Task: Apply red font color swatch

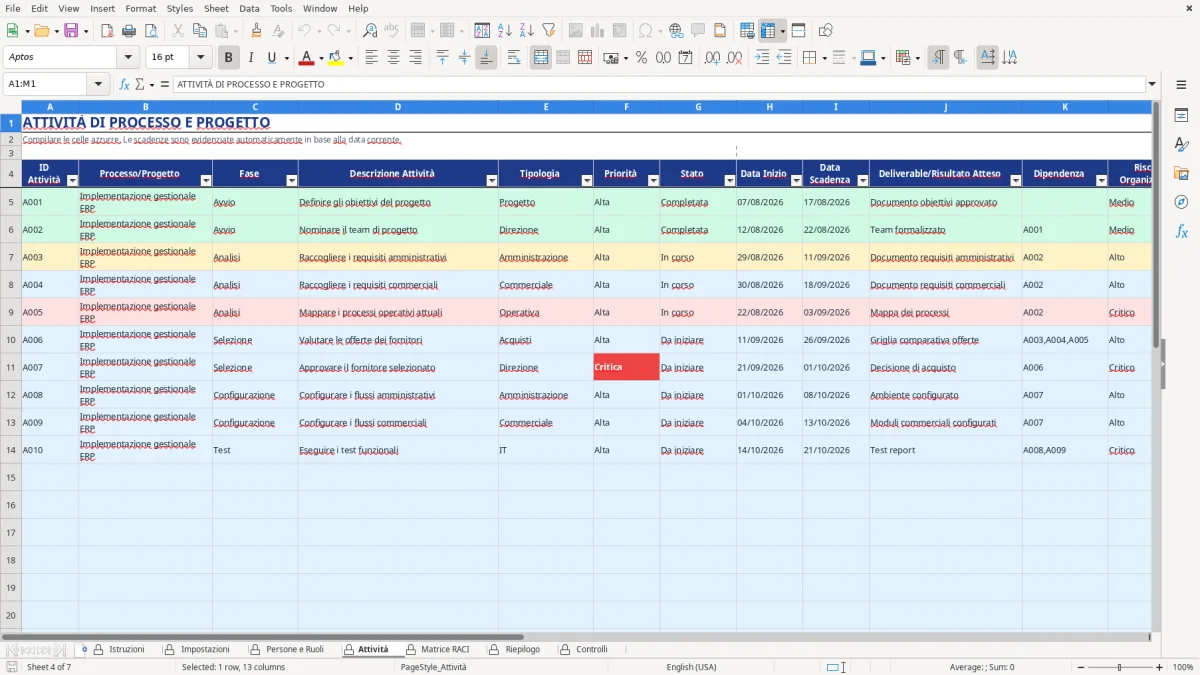Action: 307,58
